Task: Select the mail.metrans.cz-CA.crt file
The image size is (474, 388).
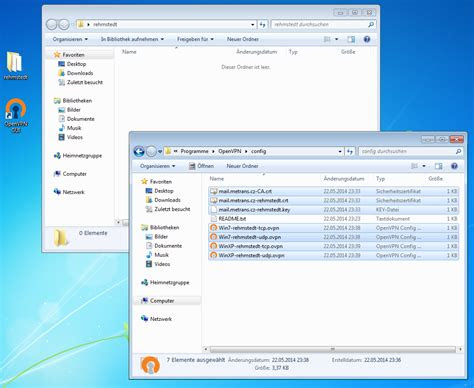Action: 333,191
